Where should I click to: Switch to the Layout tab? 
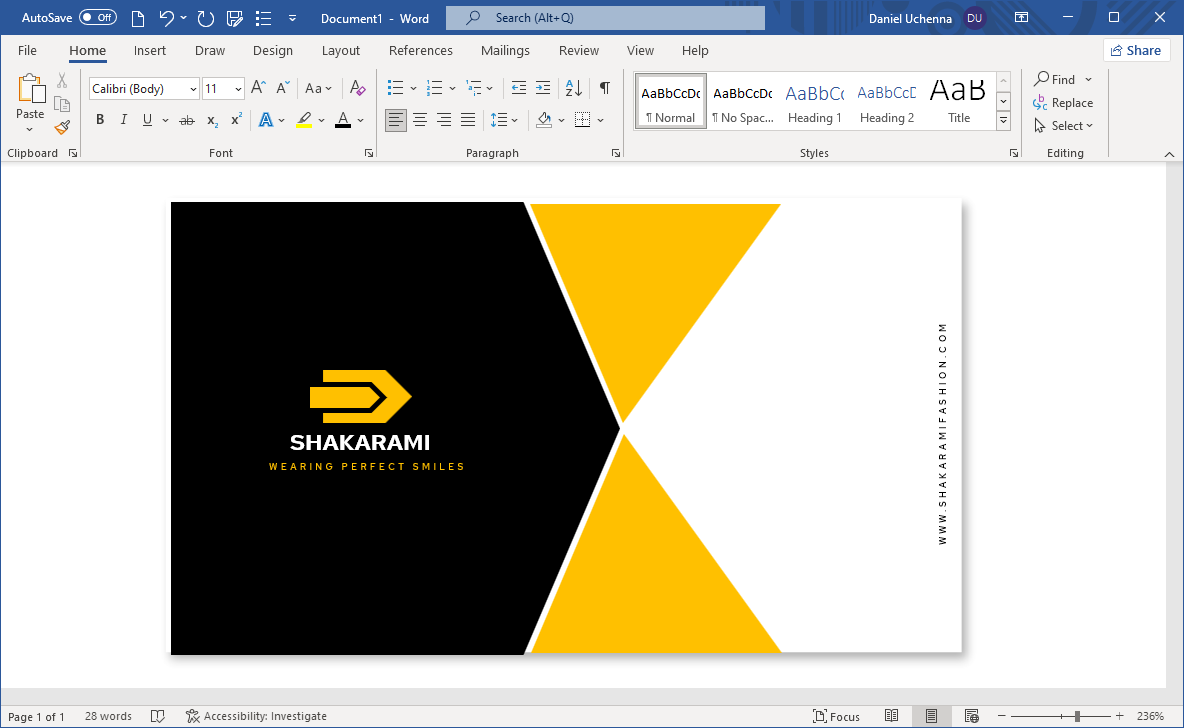pyautogui.click(x=340, y=50)
